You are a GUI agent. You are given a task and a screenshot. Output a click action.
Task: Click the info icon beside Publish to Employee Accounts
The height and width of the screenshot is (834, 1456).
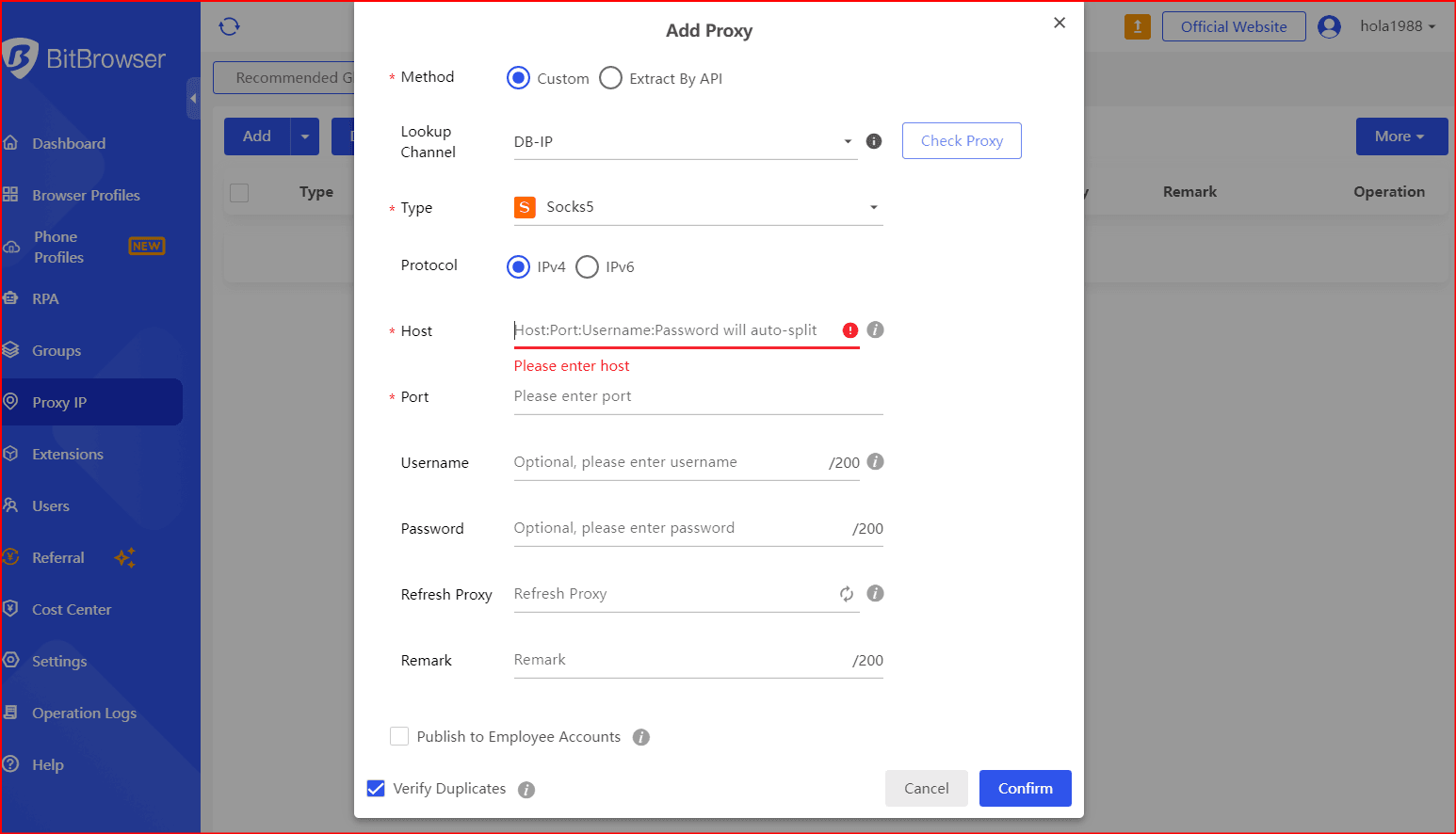click(x=641, y=737)
